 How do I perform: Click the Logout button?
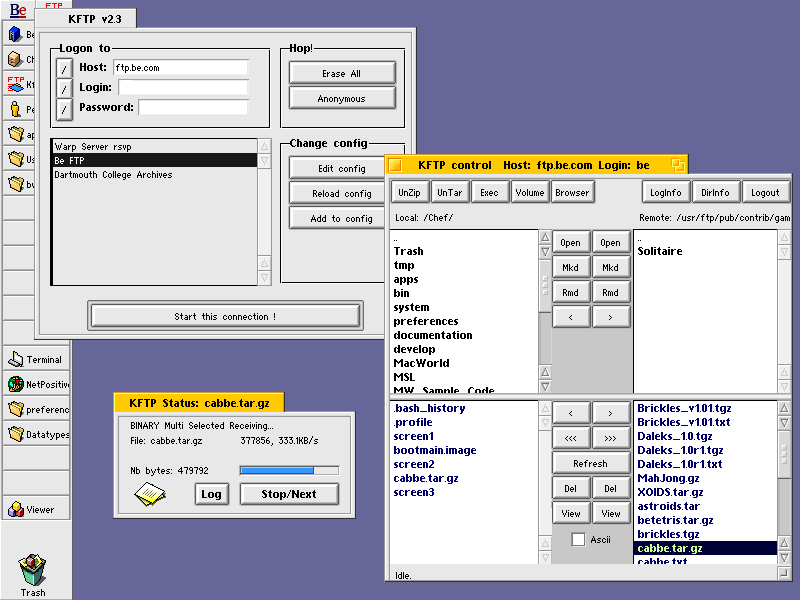(765, 192)
